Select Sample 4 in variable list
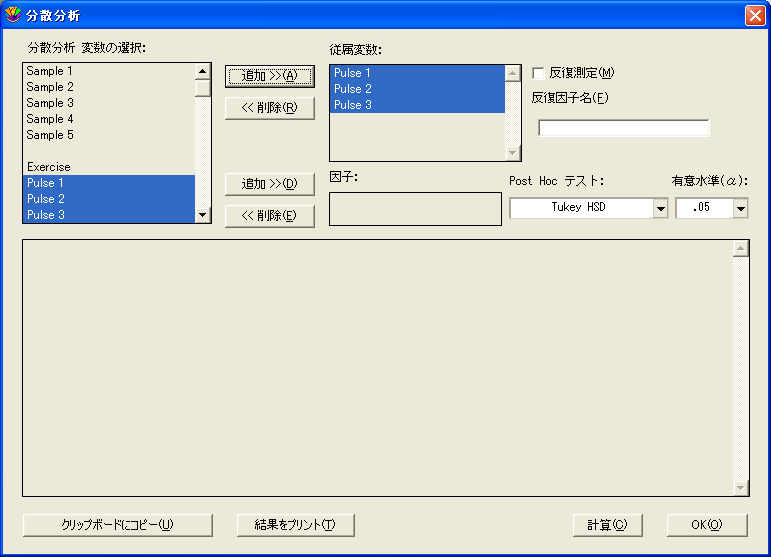The height and width of the screenshot is (557, 771). pos(109,119)
